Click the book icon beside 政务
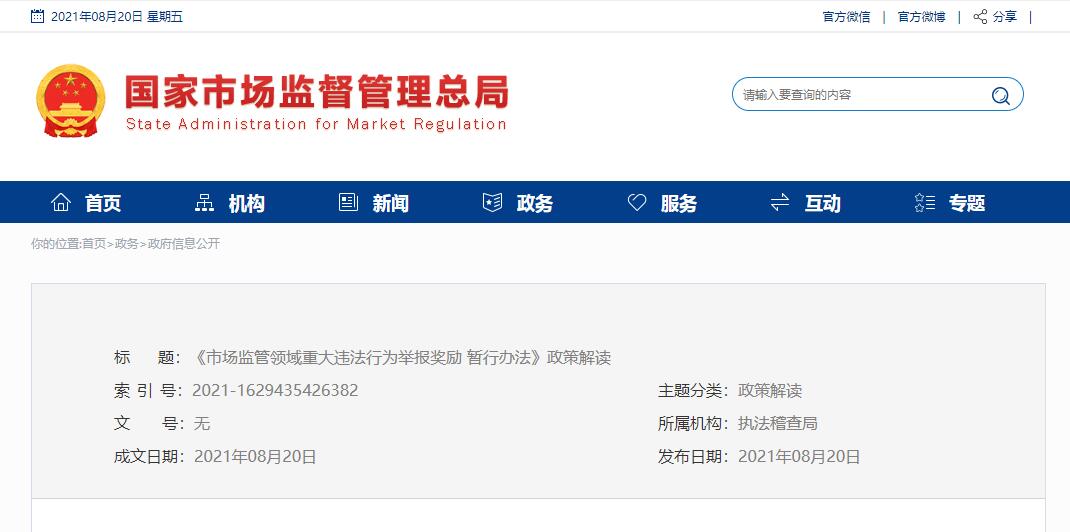The height and width of the screenshot is (532, 1070). [493, 203]
